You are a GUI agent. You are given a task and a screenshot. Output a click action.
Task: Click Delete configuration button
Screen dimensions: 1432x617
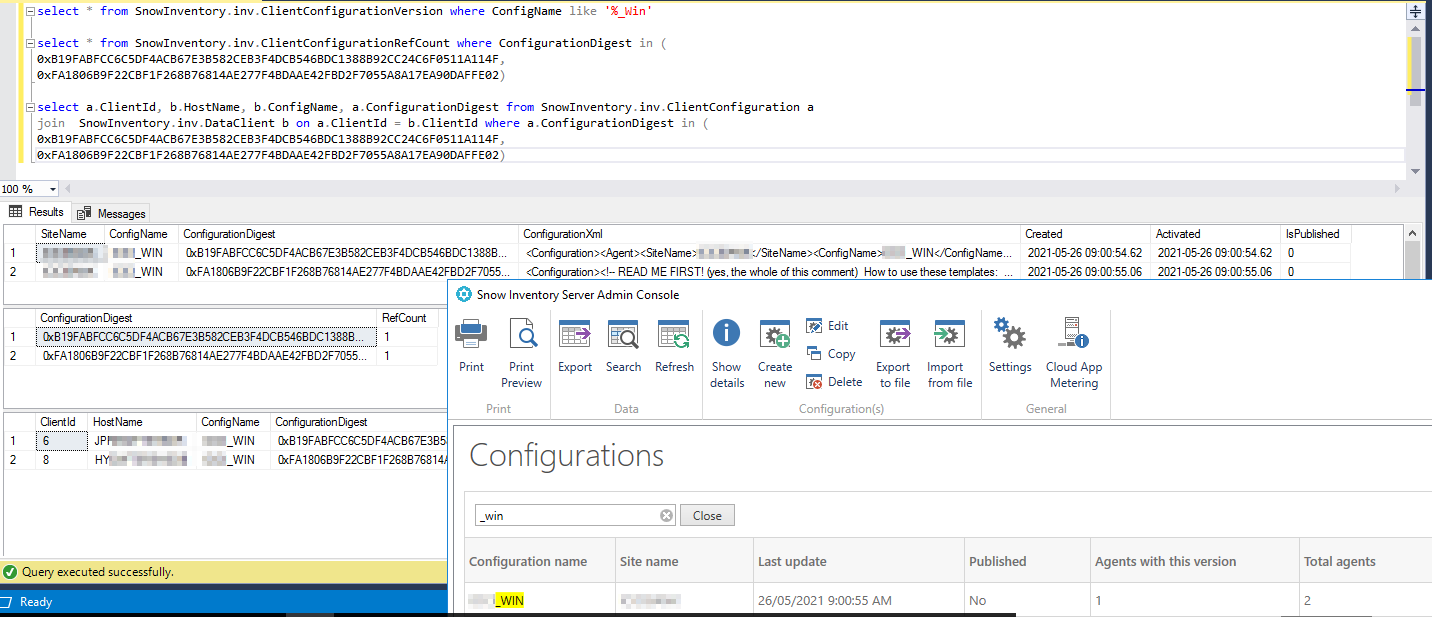pyautogui.click(x=834, y=382)
